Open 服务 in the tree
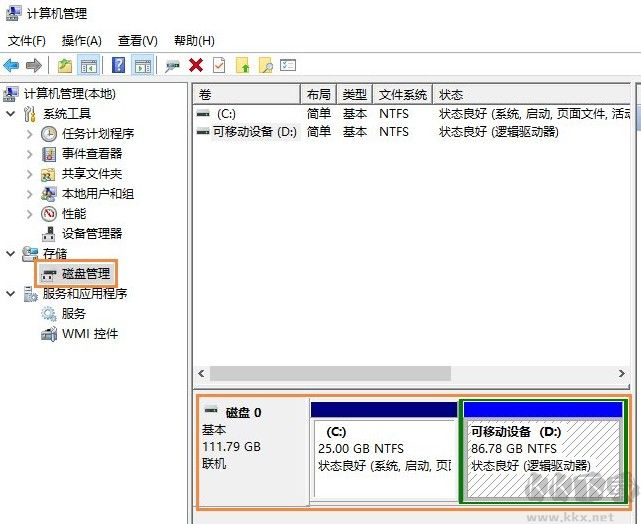The image size is (641, 524). (x=74, y=314)
